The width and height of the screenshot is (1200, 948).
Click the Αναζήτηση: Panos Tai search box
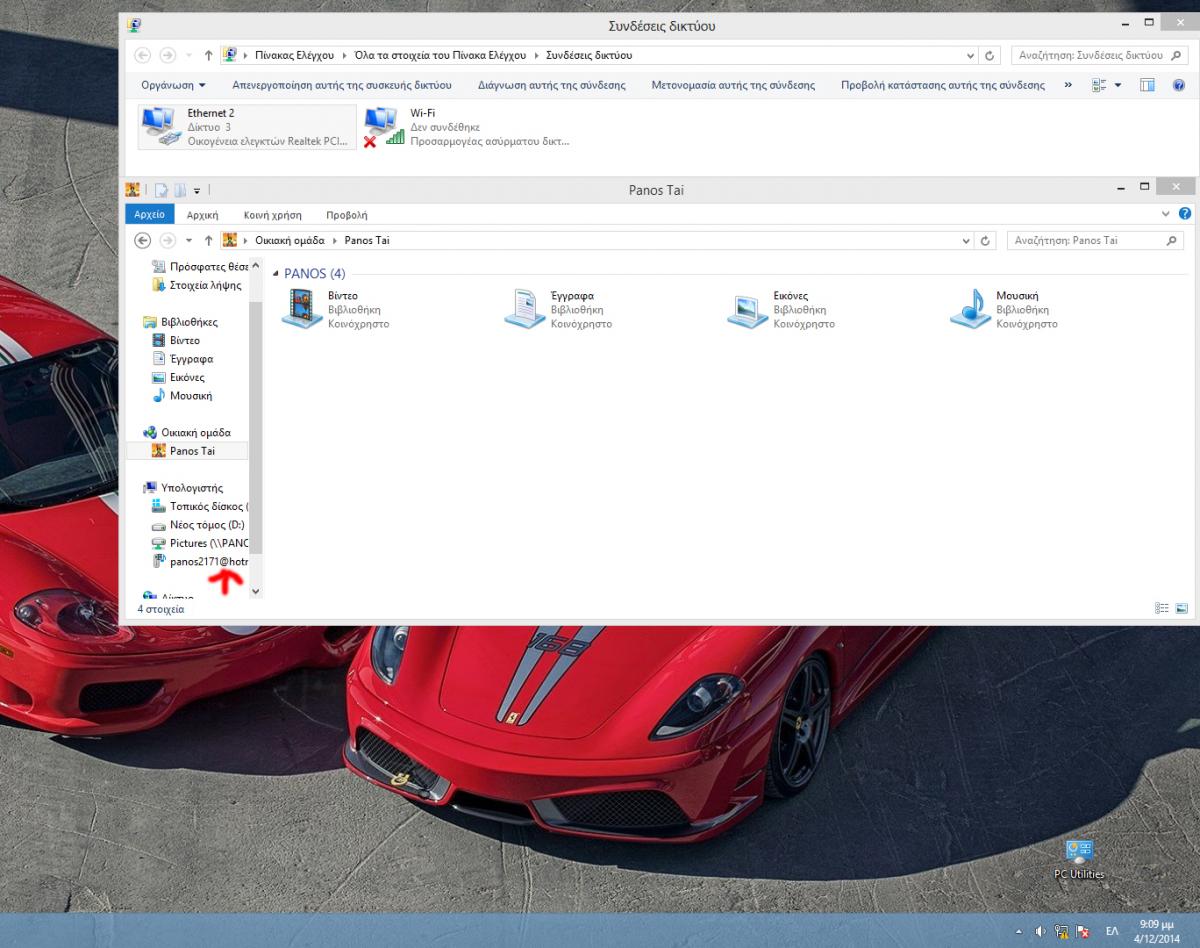pyautogui.click(x=1095, y=241)
